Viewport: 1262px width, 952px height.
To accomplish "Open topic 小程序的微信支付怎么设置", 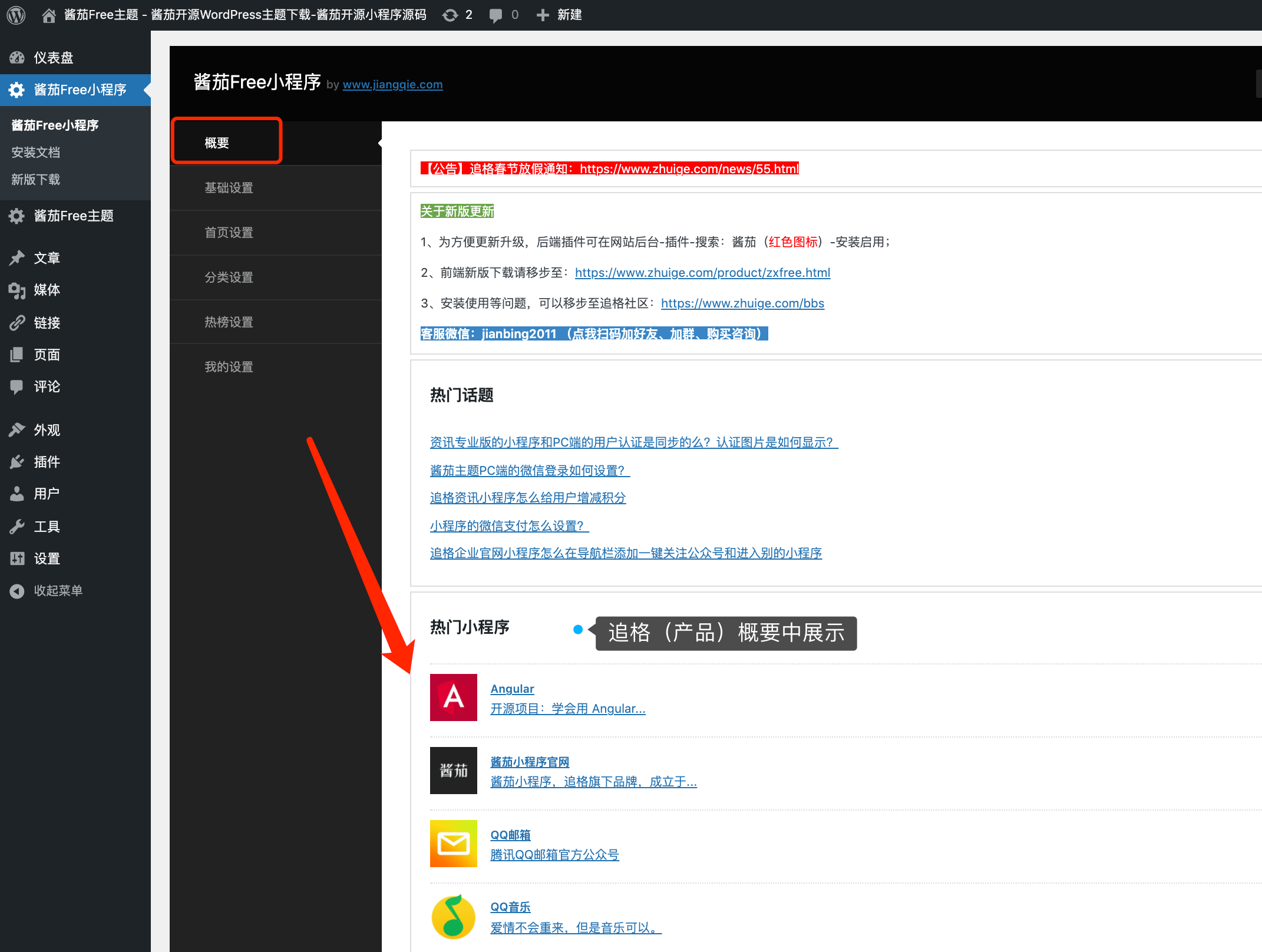I will tap(510, 526).
